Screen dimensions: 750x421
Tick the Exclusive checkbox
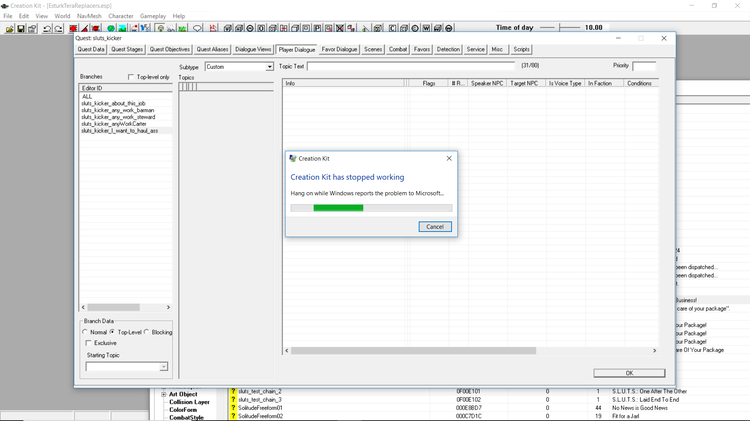coord(88,343)
